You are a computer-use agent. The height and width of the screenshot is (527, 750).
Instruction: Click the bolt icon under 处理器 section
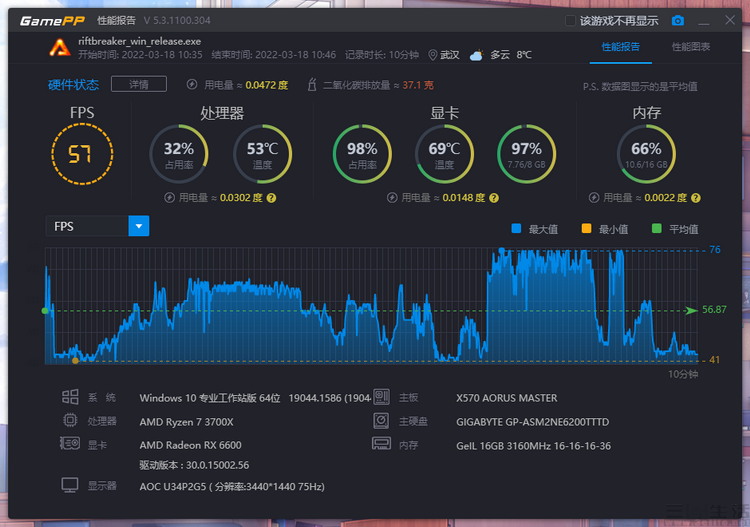169,198
